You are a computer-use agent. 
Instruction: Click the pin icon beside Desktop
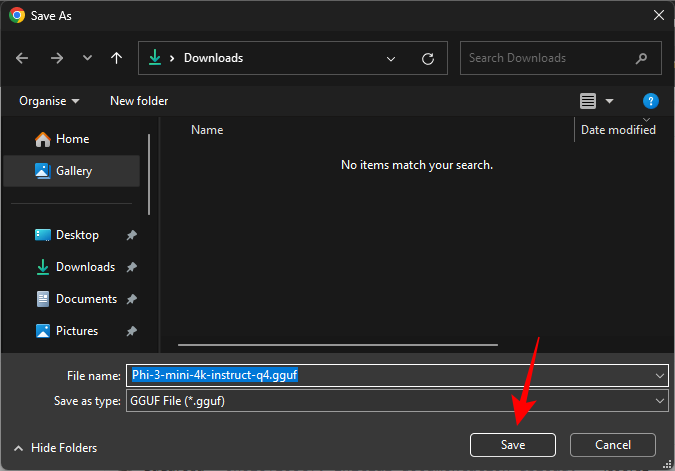[x=131, y=235]
